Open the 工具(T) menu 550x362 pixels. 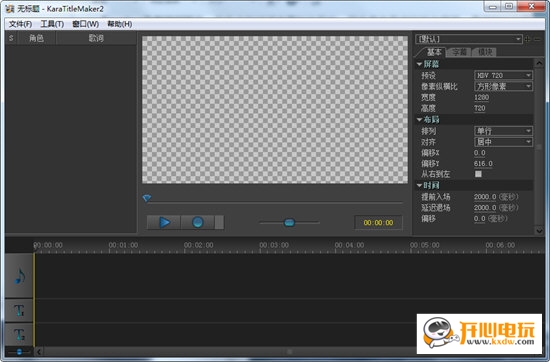pyautogui.click(x=52, y=24)
